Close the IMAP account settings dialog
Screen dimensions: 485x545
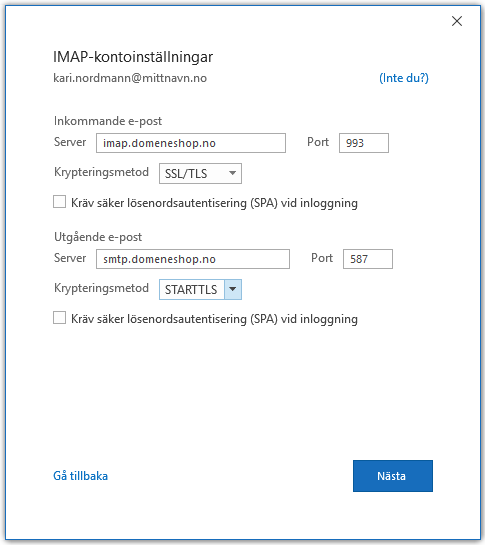457,21
